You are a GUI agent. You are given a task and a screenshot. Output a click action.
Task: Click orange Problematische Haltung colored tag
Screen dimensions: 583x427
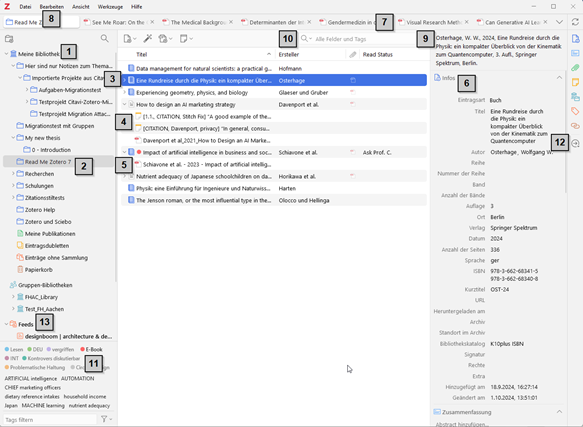[35, 367]
